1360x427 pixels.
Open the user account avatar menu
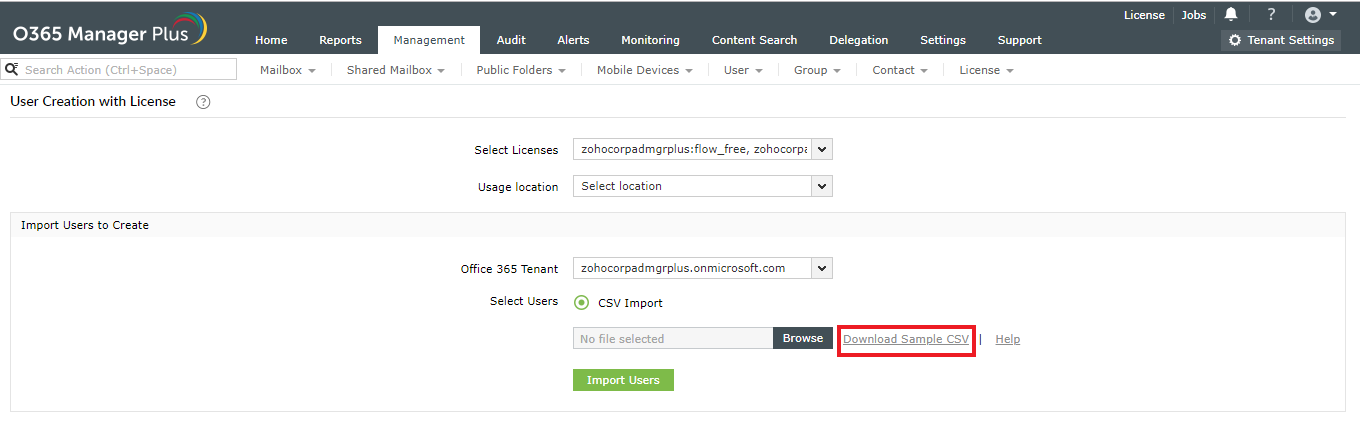(x=1320, y=15)
